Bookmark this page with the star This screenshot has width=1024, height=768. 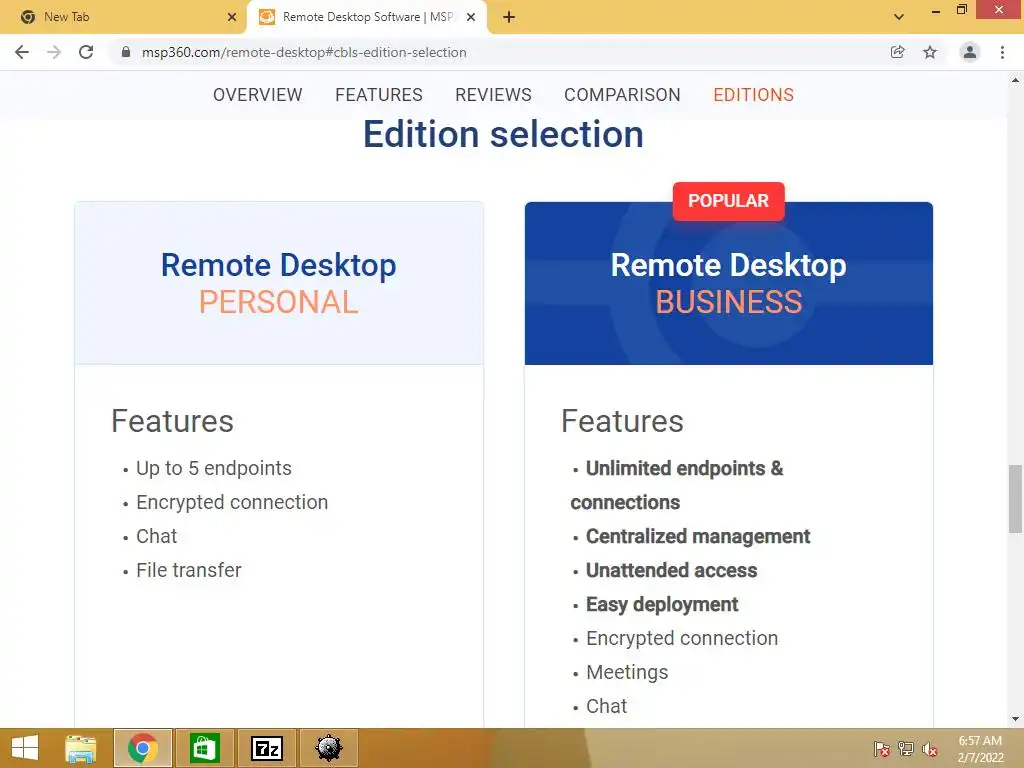930,52
